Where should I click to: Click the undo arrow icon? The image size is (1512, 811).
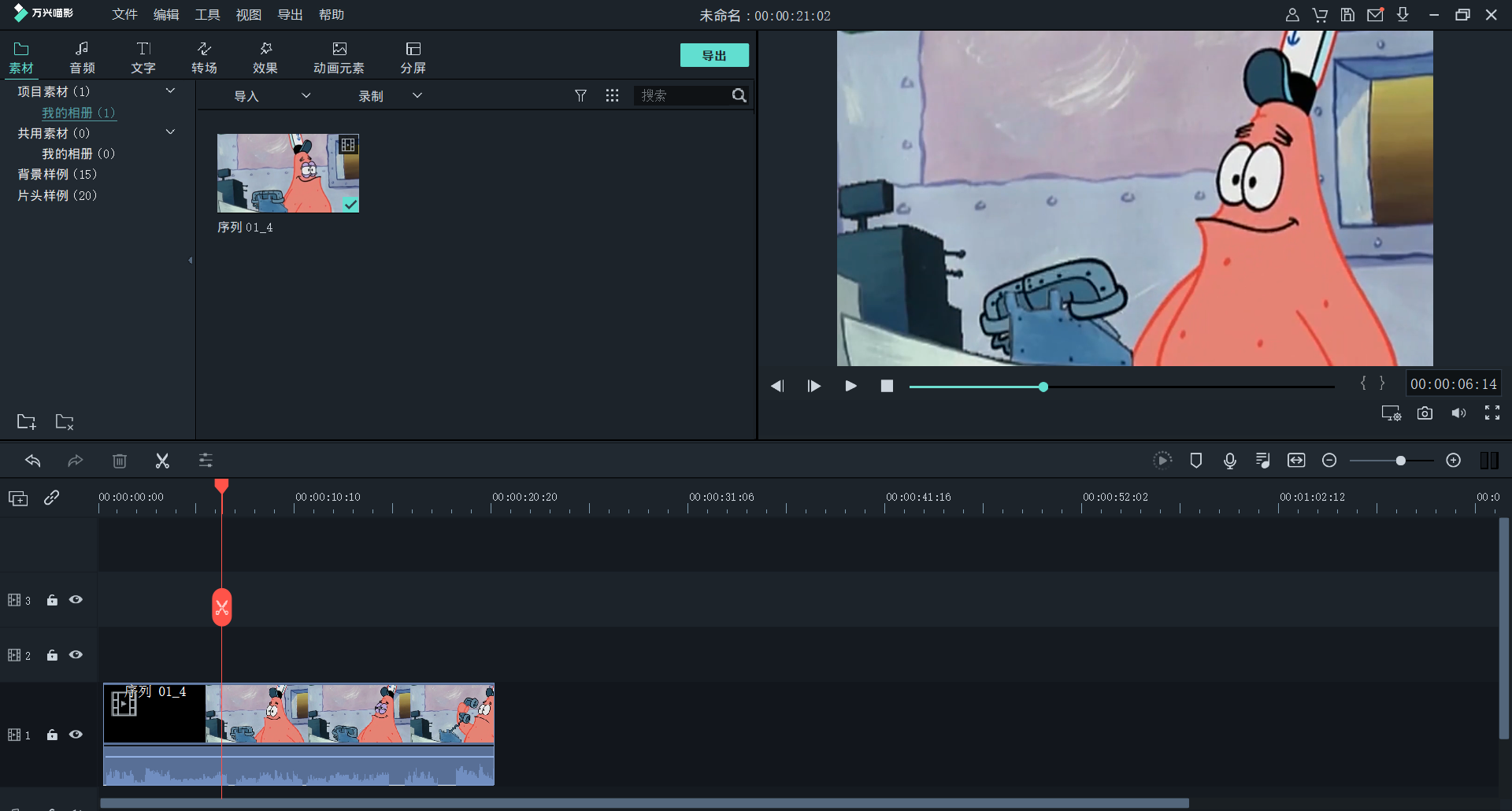(33, 461)
